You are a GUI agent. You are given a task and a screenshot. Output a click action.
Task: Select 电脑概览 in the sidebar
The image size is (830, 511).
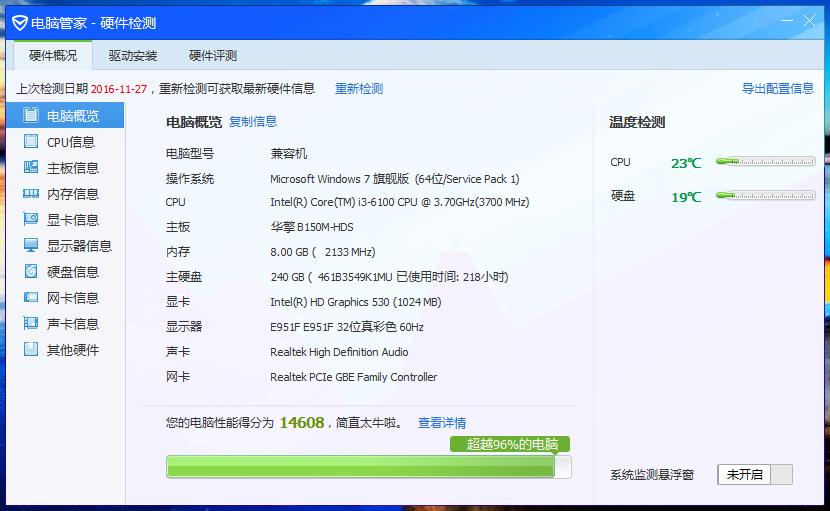pyautogui.click(x=65, y=115)
